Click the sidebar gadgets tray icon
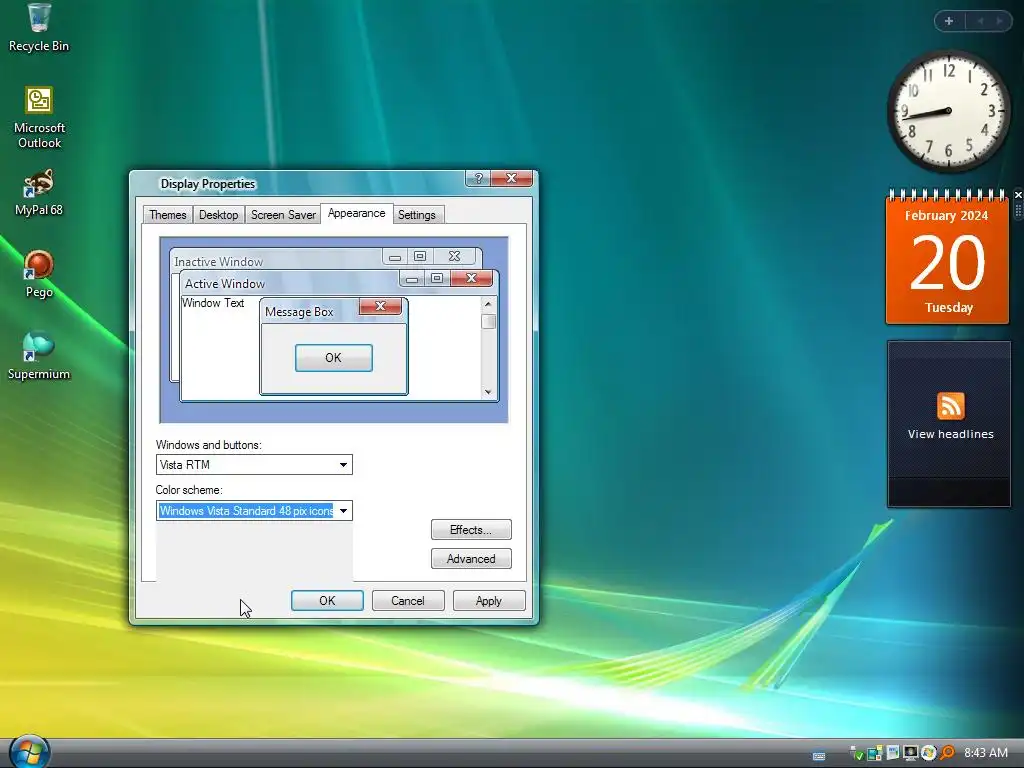Viewport: 1024px width, 768px height. tap(874, 753)
